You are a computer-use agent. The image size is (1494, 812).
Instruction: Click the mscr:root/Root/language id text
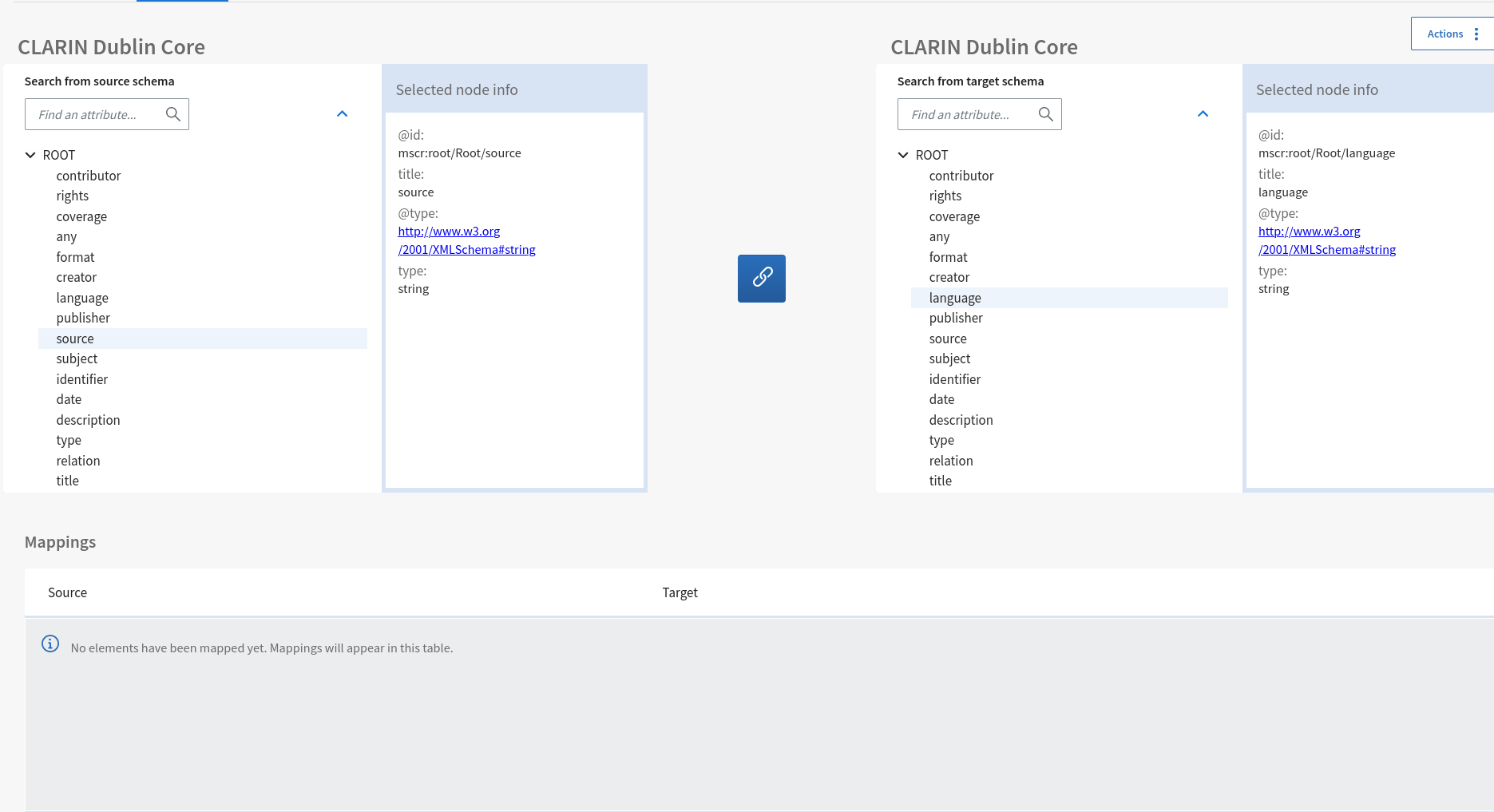1326,153
